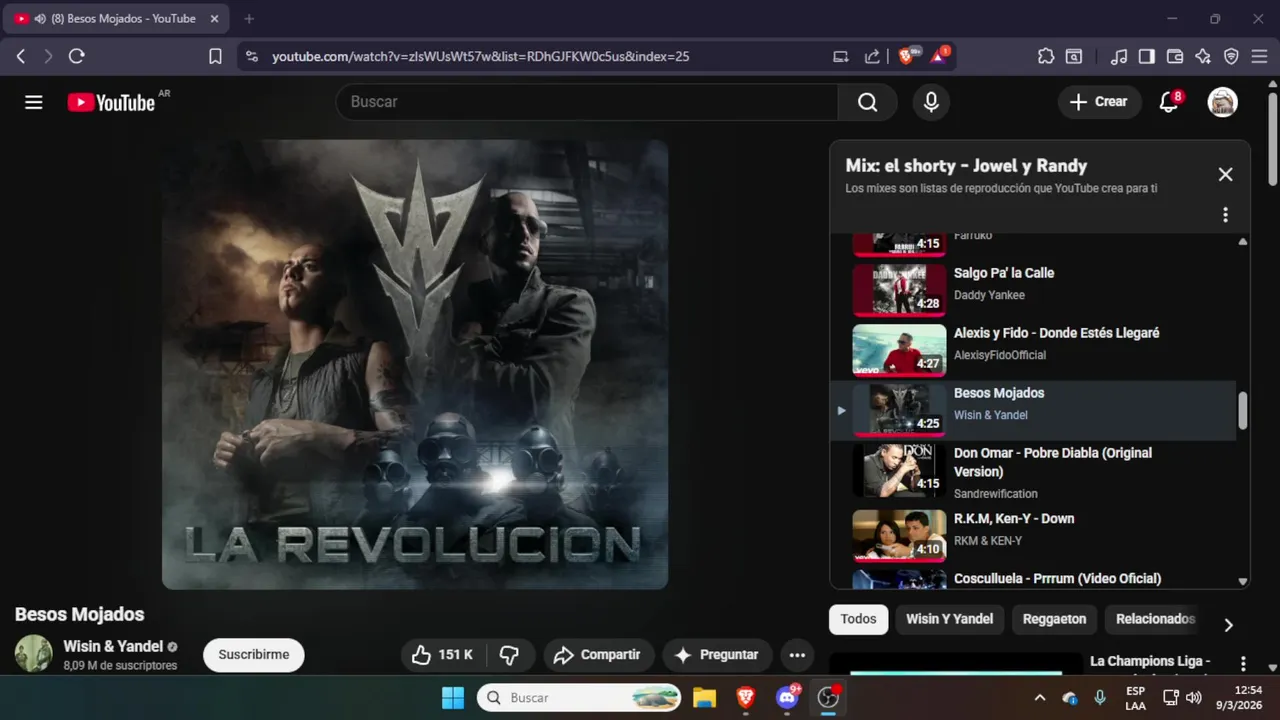Image resolution: width=1280 pixels, height=720 pixels.
Task: Bookmark this page
Action: pyautogui.click(x=215, y=57)
